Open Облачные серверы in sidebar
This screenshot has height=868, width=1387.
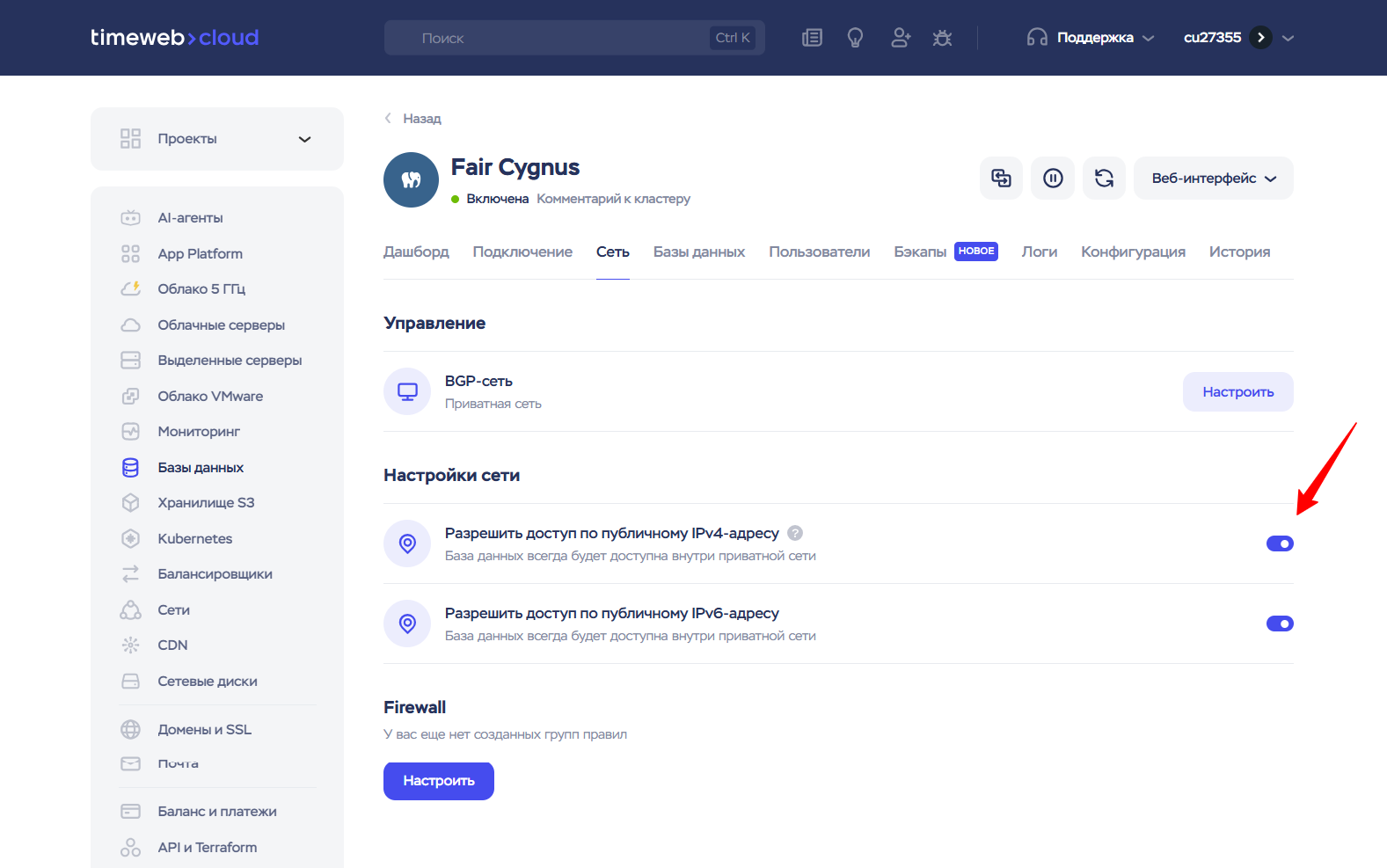pyautogui.click(x=221, y=325)
